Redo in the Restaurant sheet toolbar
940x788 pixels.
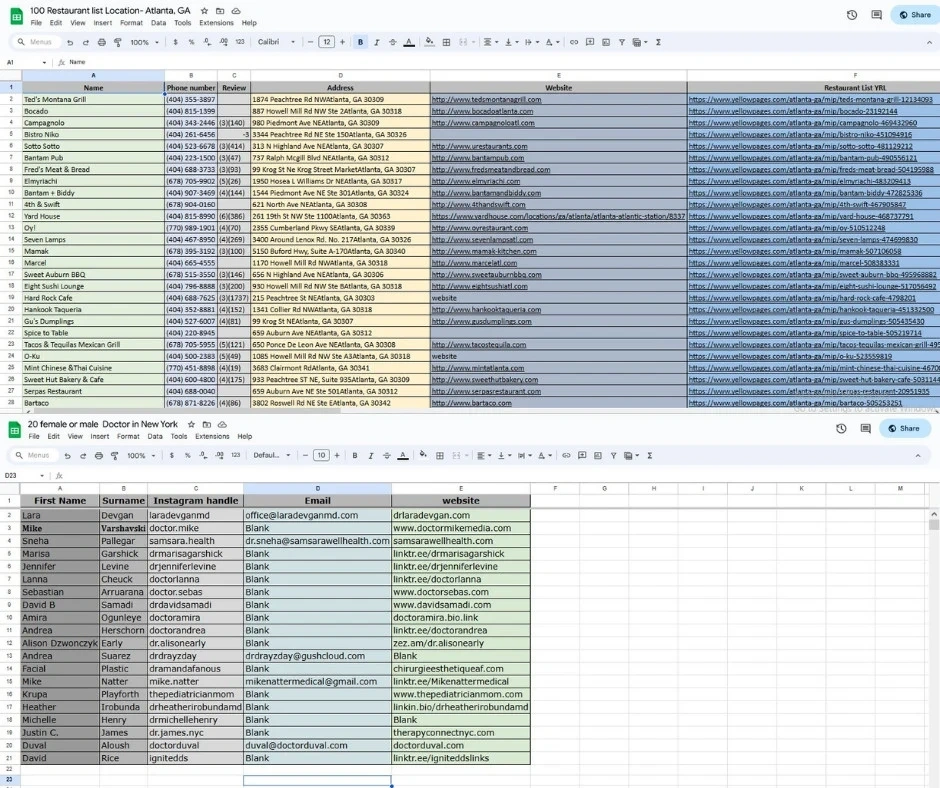(86, 42)
